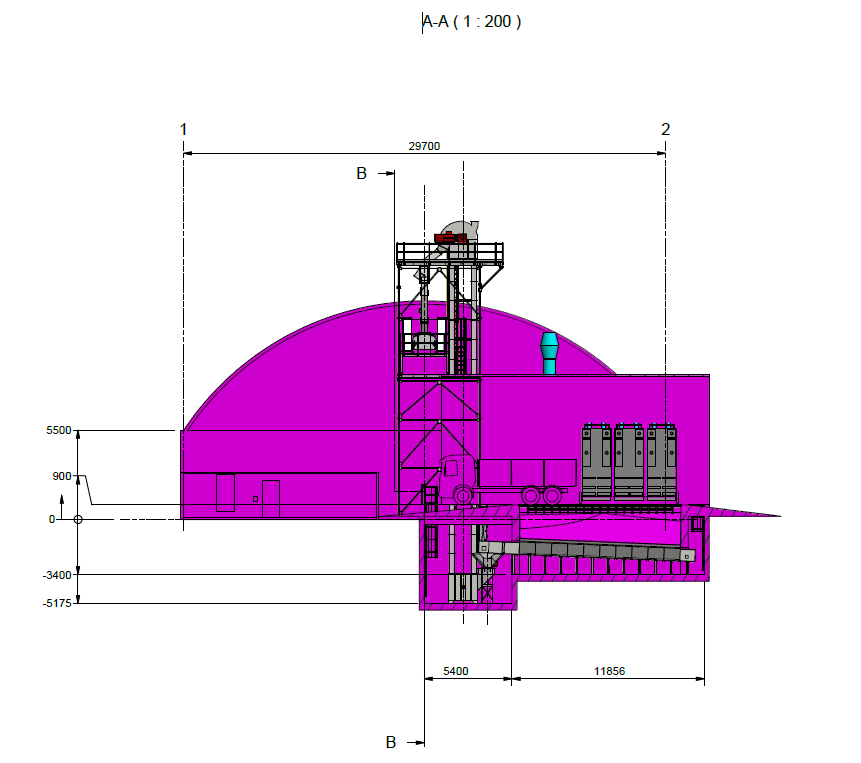Click the -5175 elevation value

point(57,603)
